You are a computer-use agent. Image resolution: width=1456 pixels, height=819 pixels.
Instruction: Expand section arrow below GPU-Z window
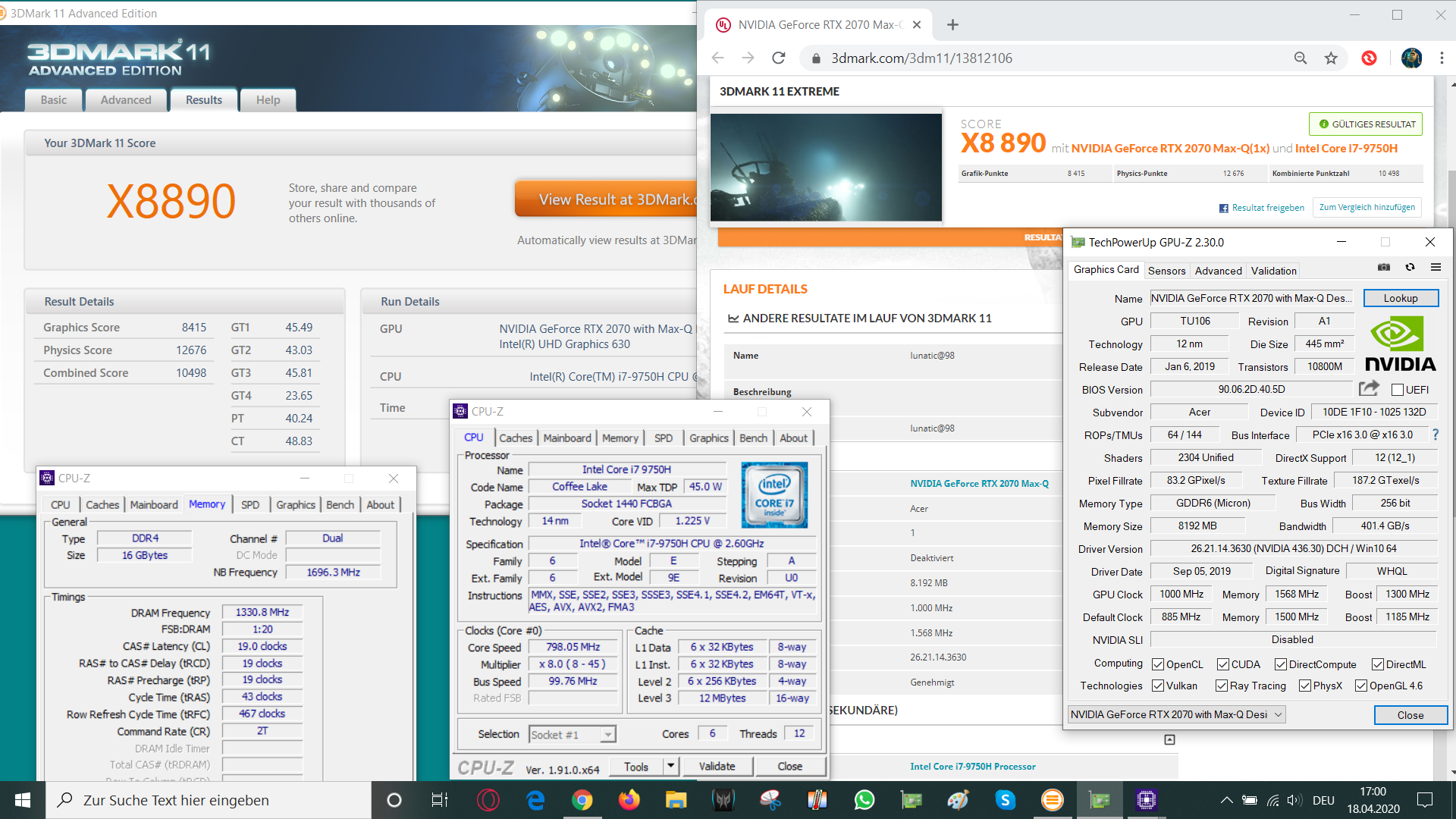1169,739
